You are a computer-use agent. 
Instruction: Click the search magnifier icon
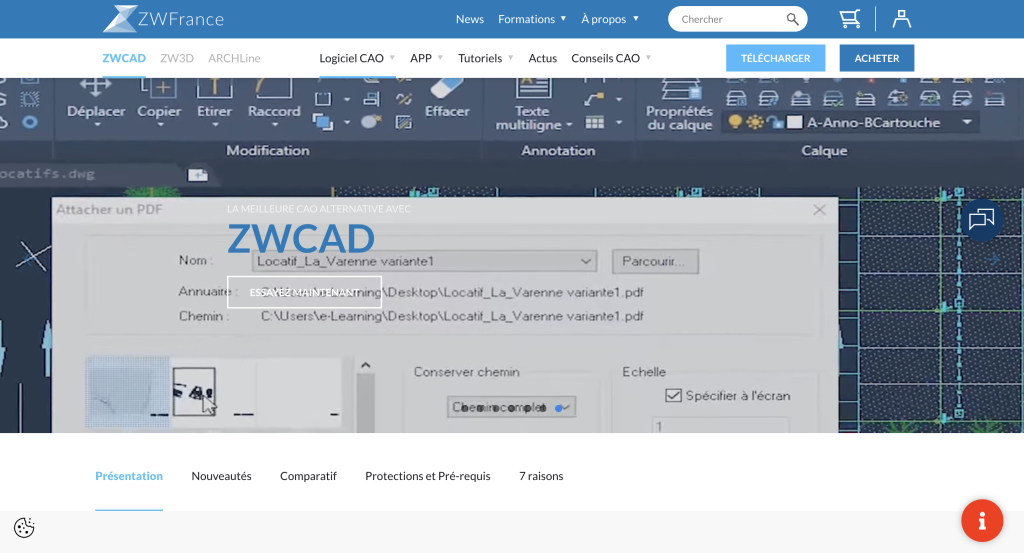(x=792, y=19)
